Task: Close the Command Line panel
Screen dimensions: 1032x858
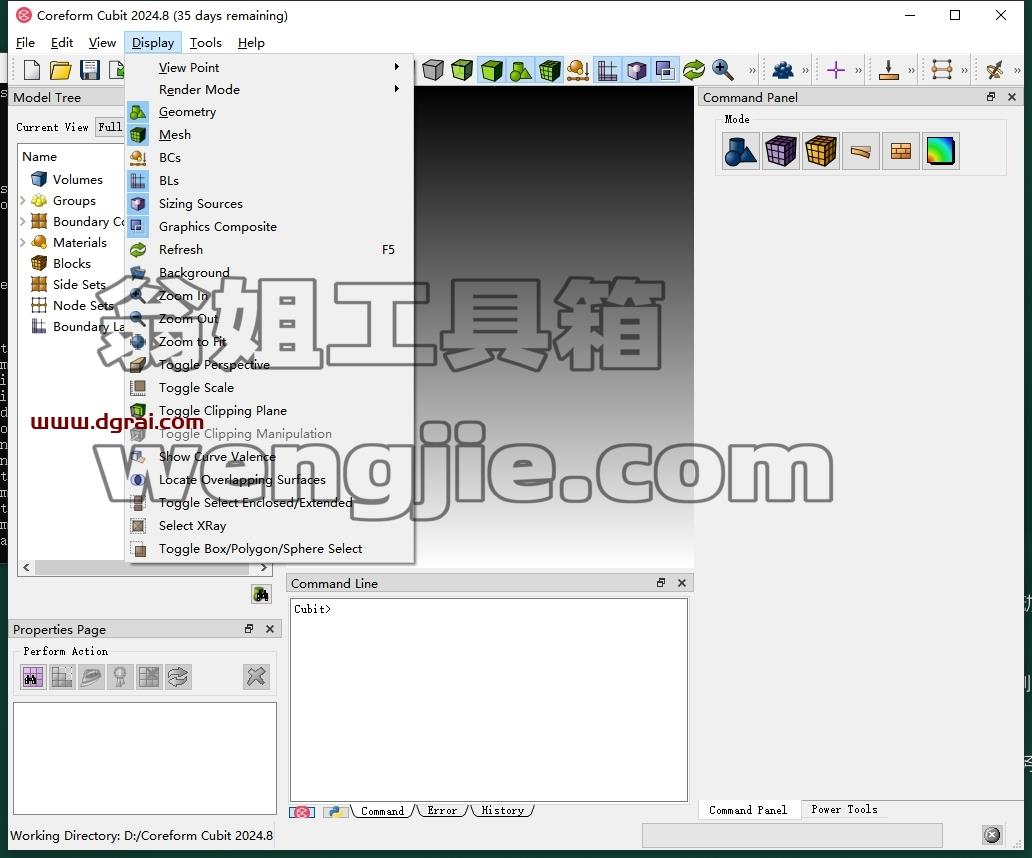Action: (682, 583)
